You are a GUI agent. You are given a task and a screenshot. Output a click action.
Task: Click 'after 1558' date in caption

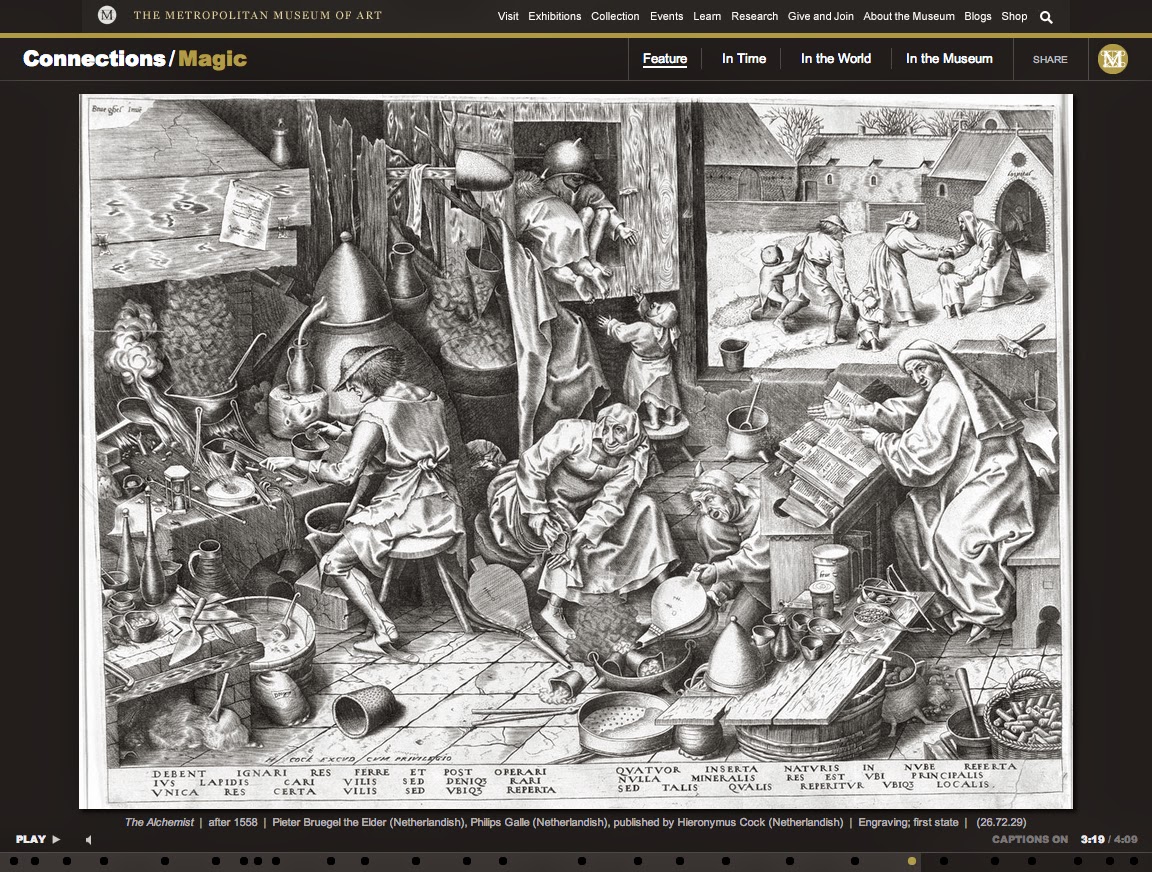click(233, 822)
